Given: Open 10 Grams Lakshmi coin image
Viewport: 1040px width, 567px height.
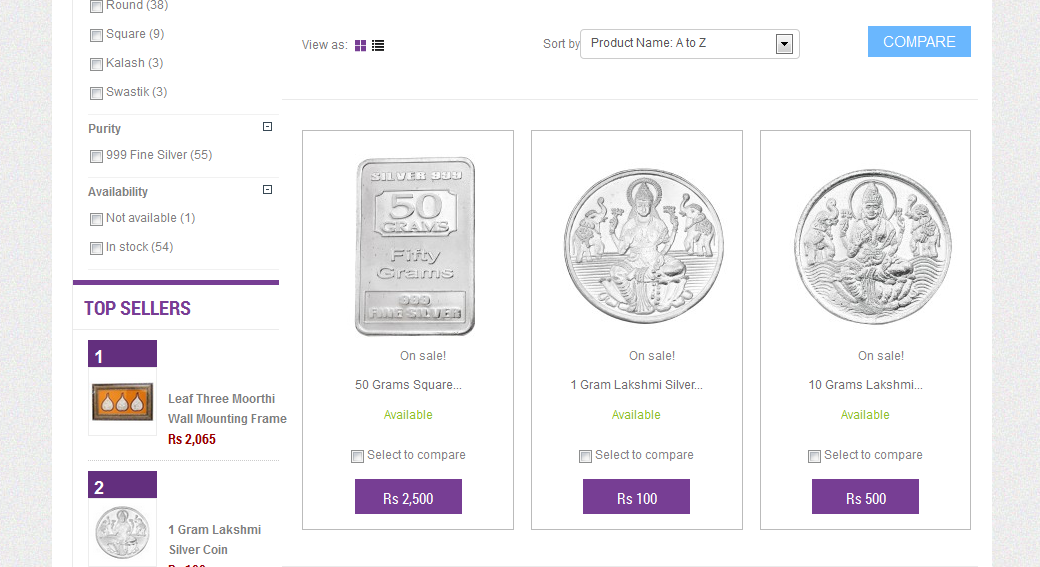Looking at the screenshot, I should [872, 246].
